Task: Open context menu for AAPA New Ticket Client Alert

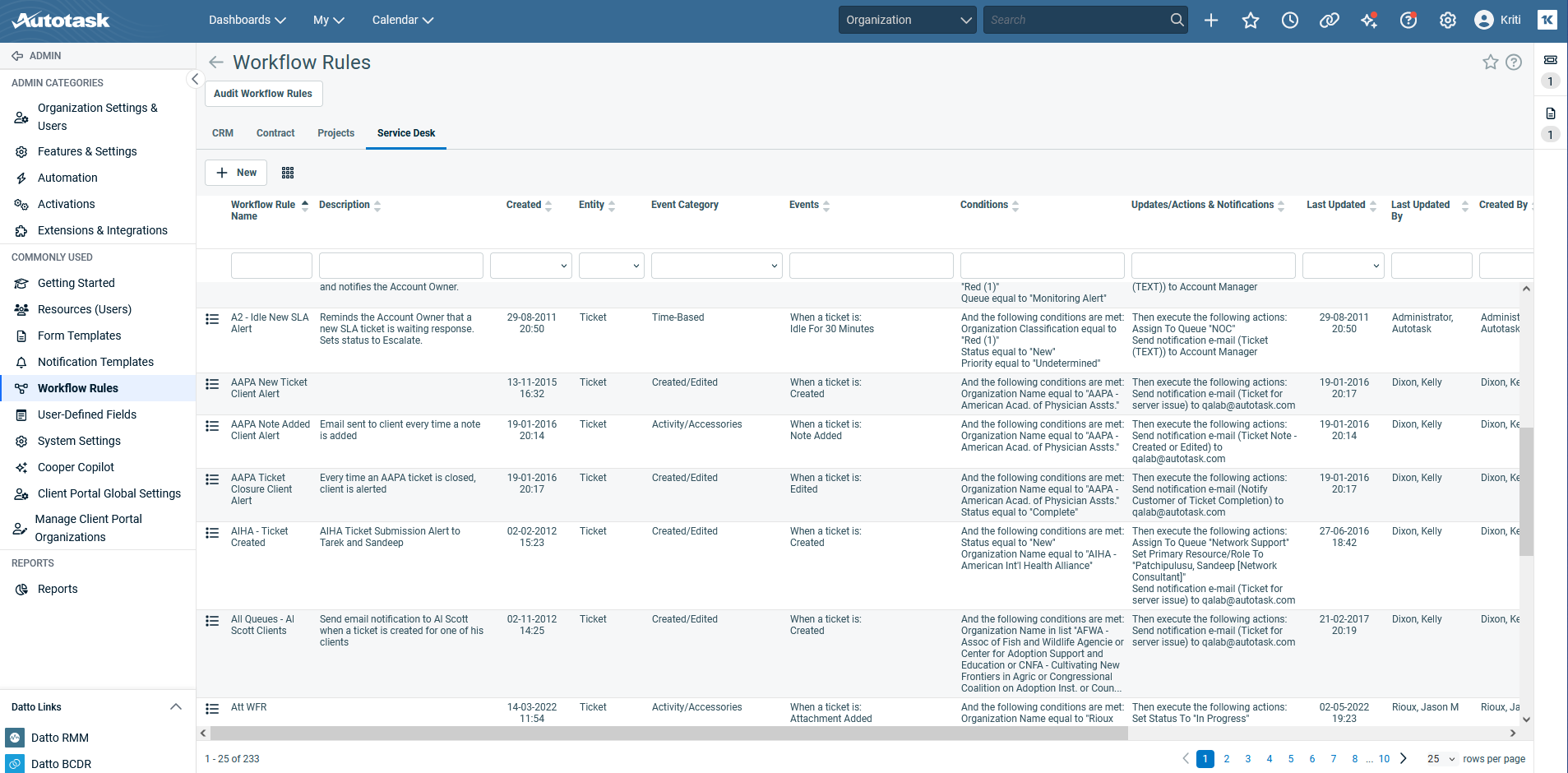Action: point(212,384)
